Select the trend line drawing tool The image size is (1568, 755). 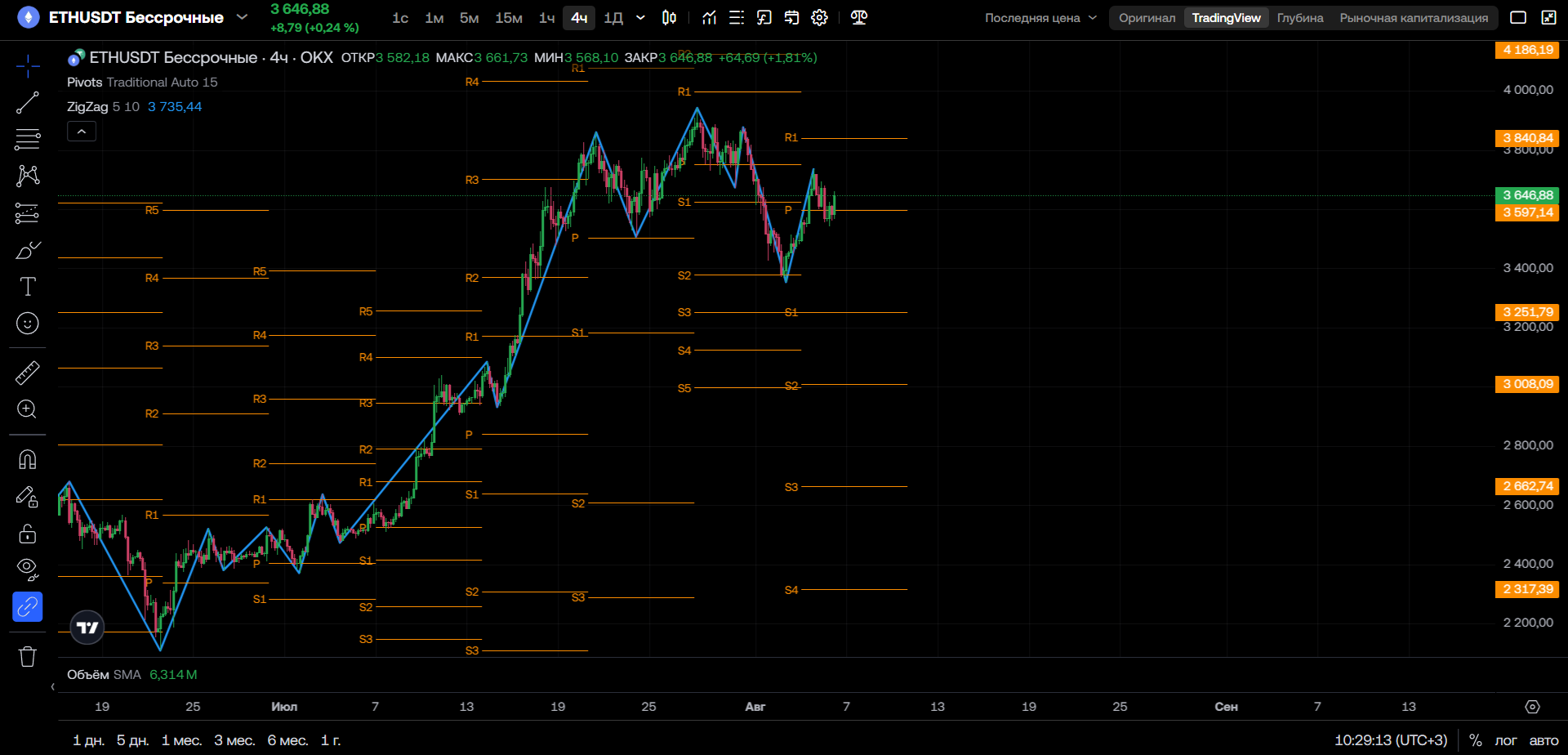(28, 103)
